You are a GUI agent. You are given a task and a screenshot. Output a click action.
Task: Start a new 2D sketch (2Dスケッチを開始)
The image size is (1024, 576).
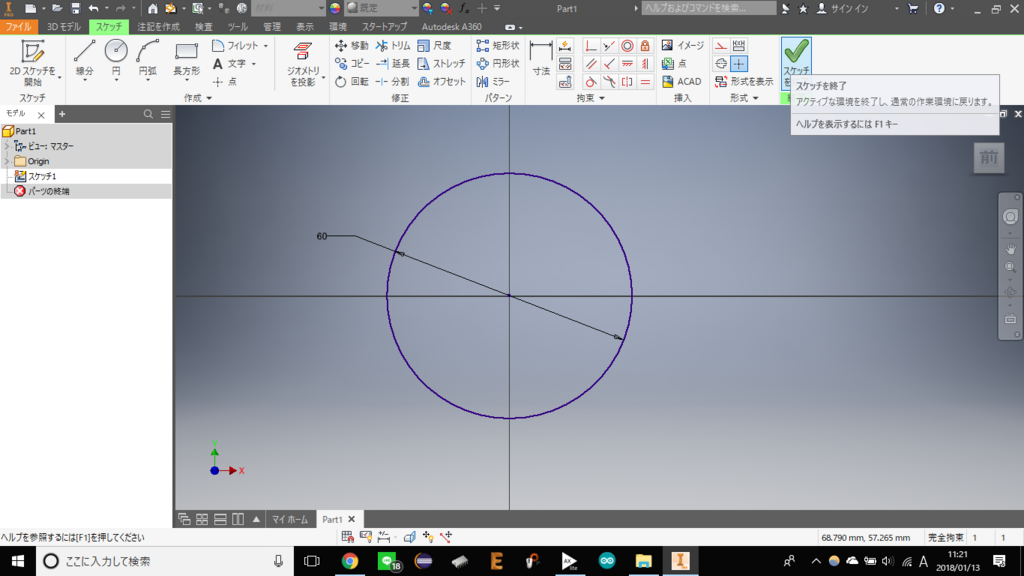coord(32,63)
